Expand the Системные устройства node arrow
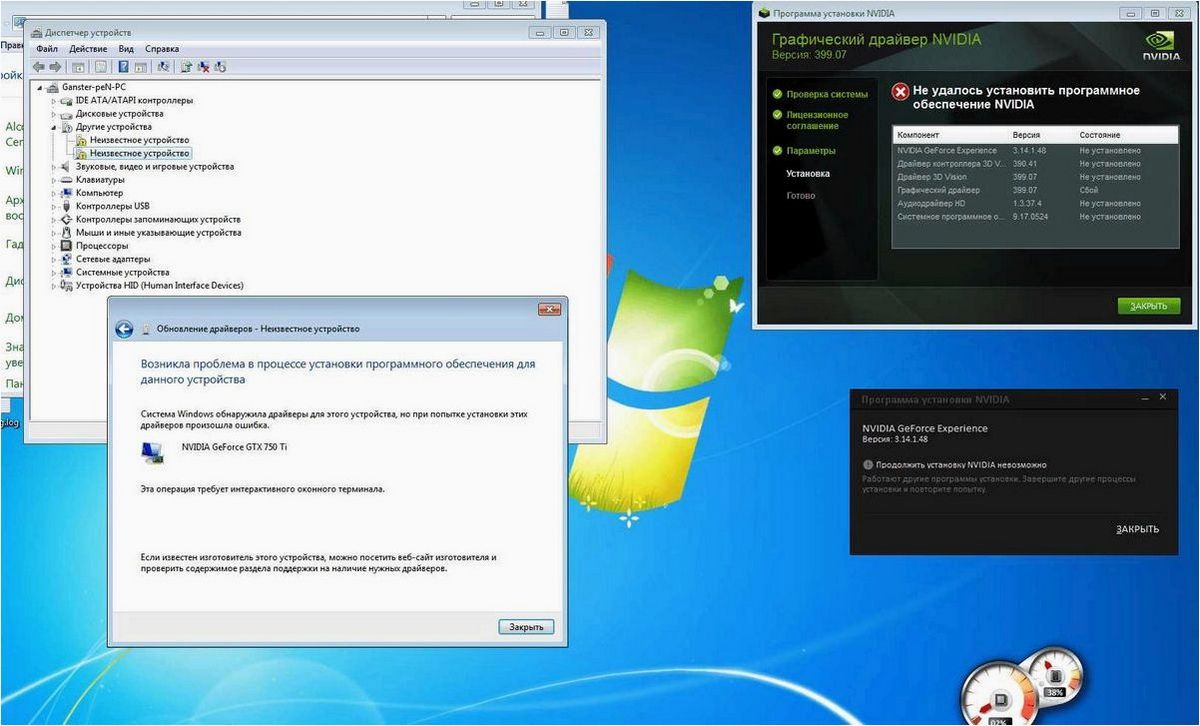The height and width of the screenshot is (726, 1200). tap(54, 272)
